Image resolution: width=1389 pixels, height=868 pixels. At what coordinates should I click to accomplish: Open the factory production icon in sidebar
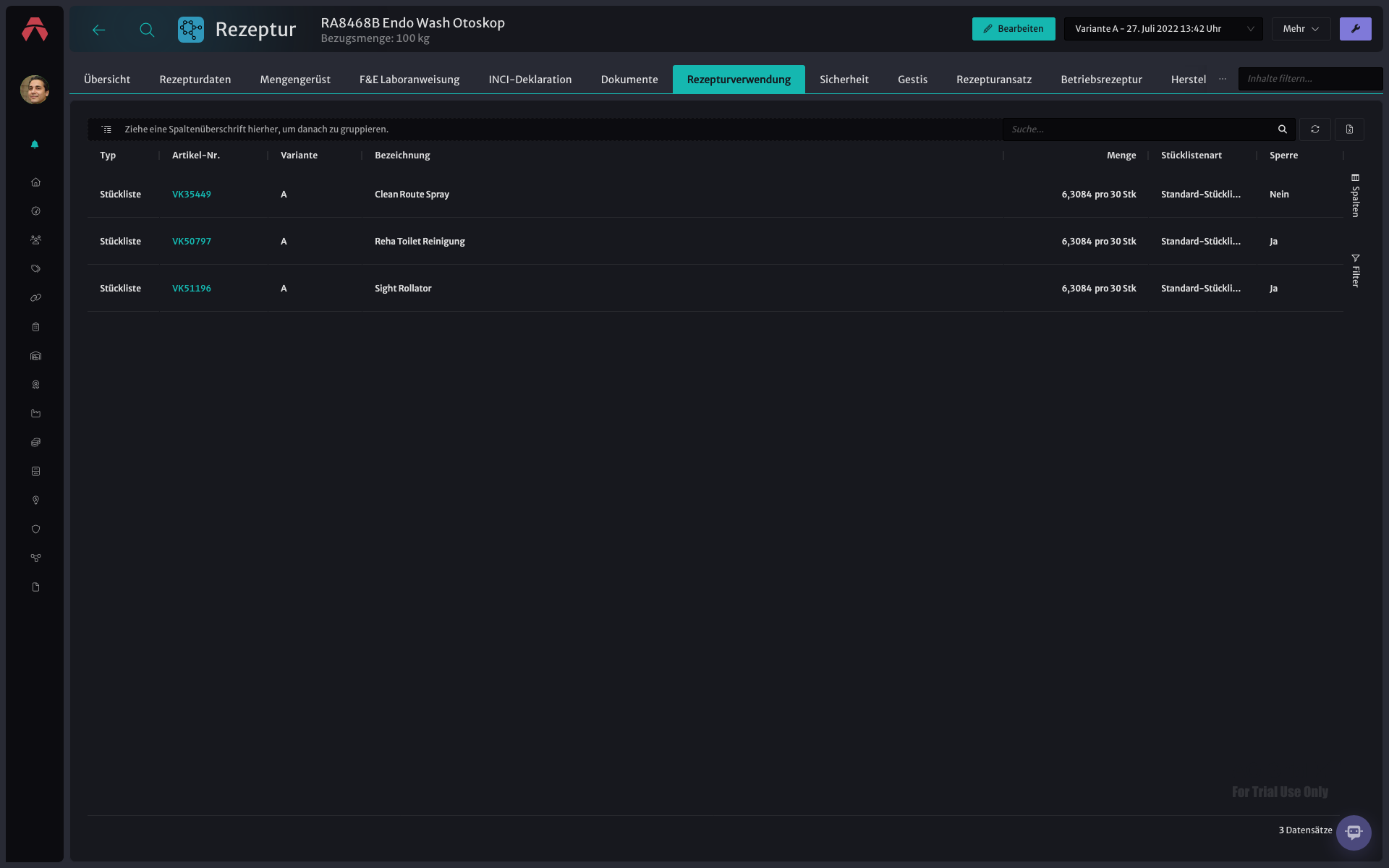coord(35,414)
